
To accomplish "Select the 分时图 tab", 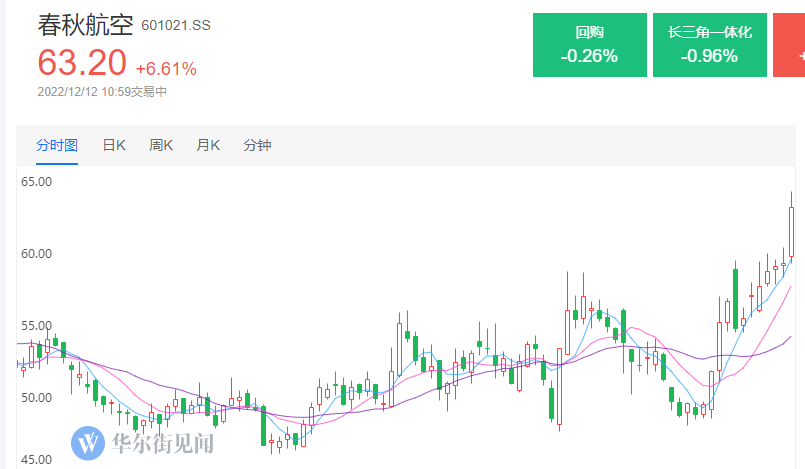I will point(57,145).
